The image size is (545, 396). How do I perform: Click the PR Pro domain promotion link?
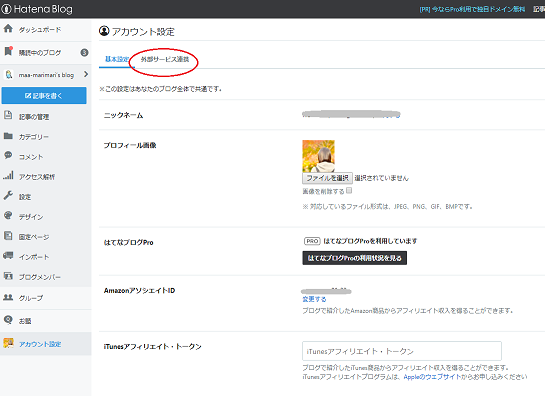[472, 9]
